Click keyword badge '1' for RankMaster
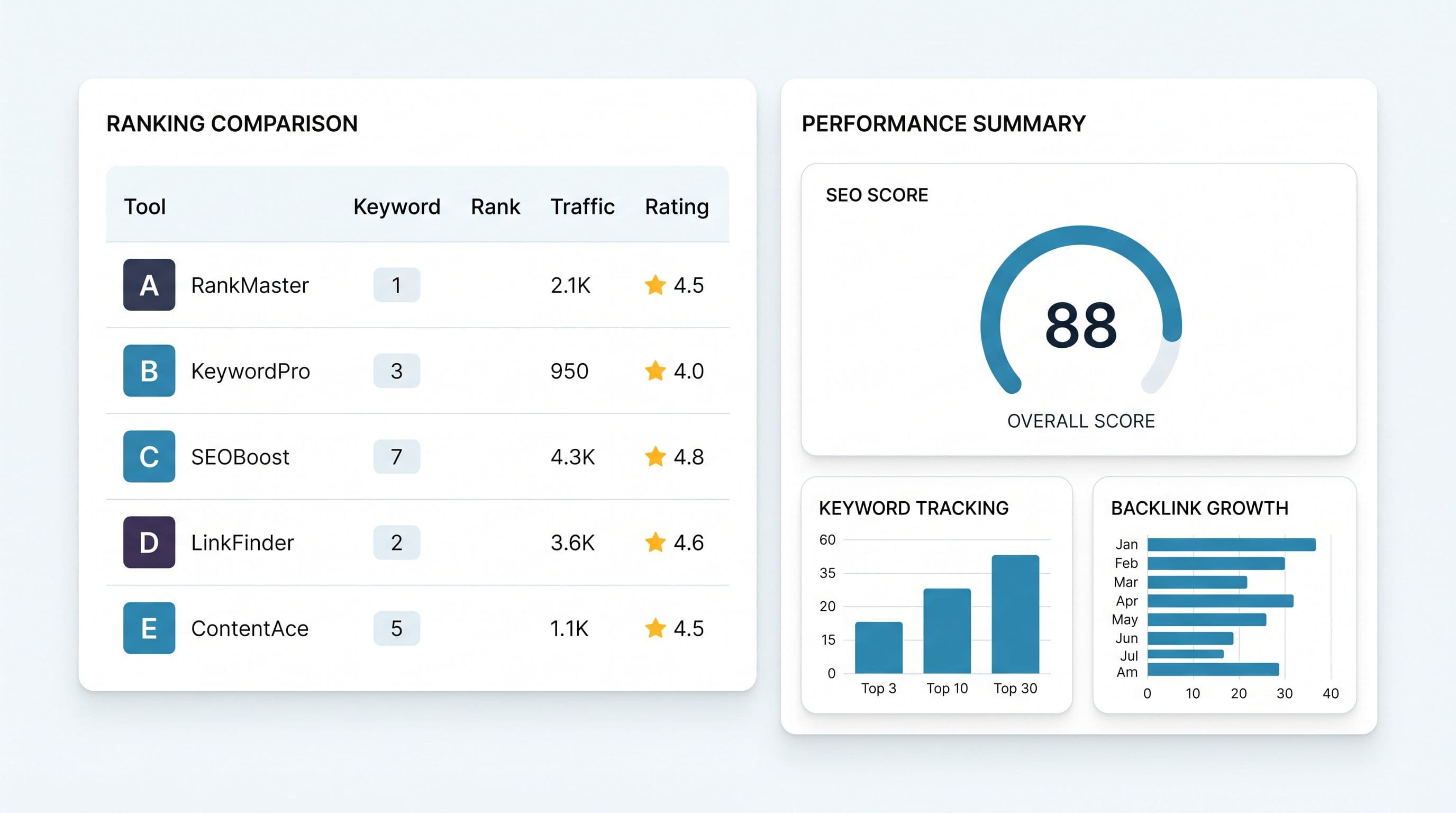Viewport: 1456px width, 813px height. tap(397, 285)
